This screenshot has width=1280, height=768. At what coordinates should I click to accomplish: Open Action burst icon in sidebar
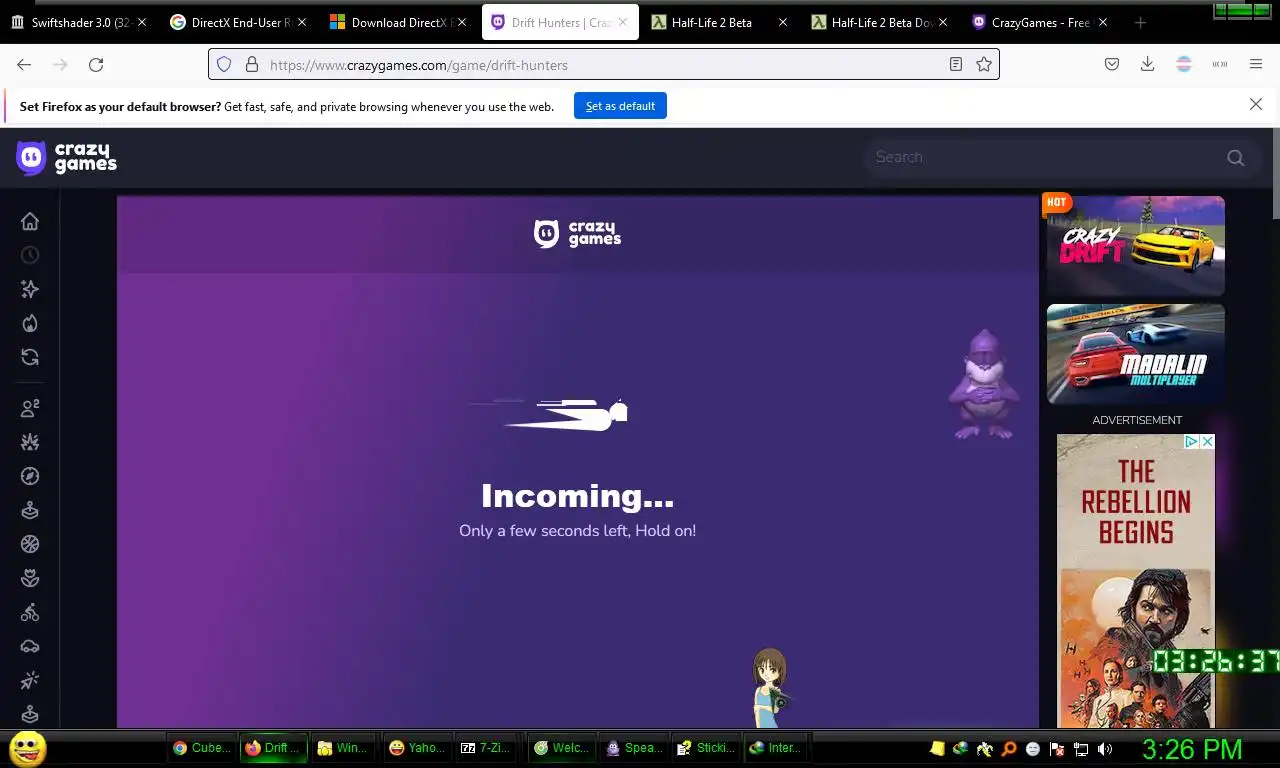pos(30,442)
